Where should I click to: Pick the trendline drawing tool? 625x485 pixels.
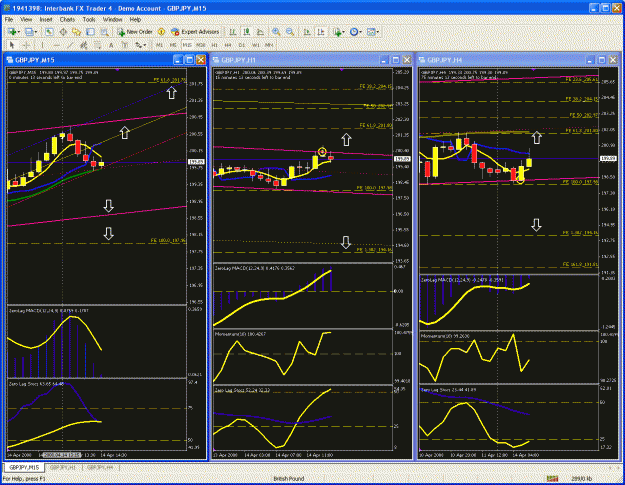70,45
